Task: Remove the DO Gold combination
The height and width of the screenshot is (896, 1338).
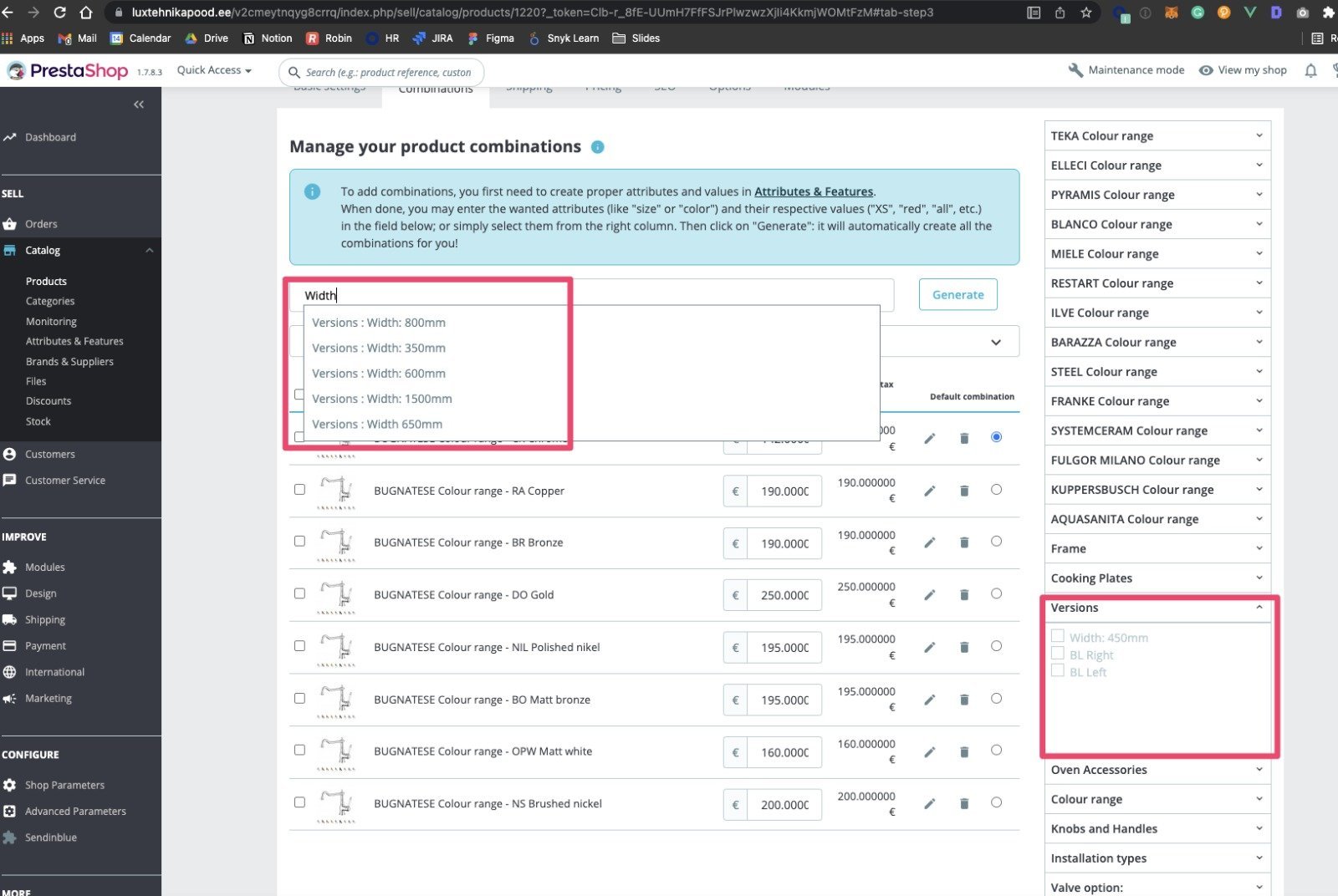Action: click(x=964, y=595)
